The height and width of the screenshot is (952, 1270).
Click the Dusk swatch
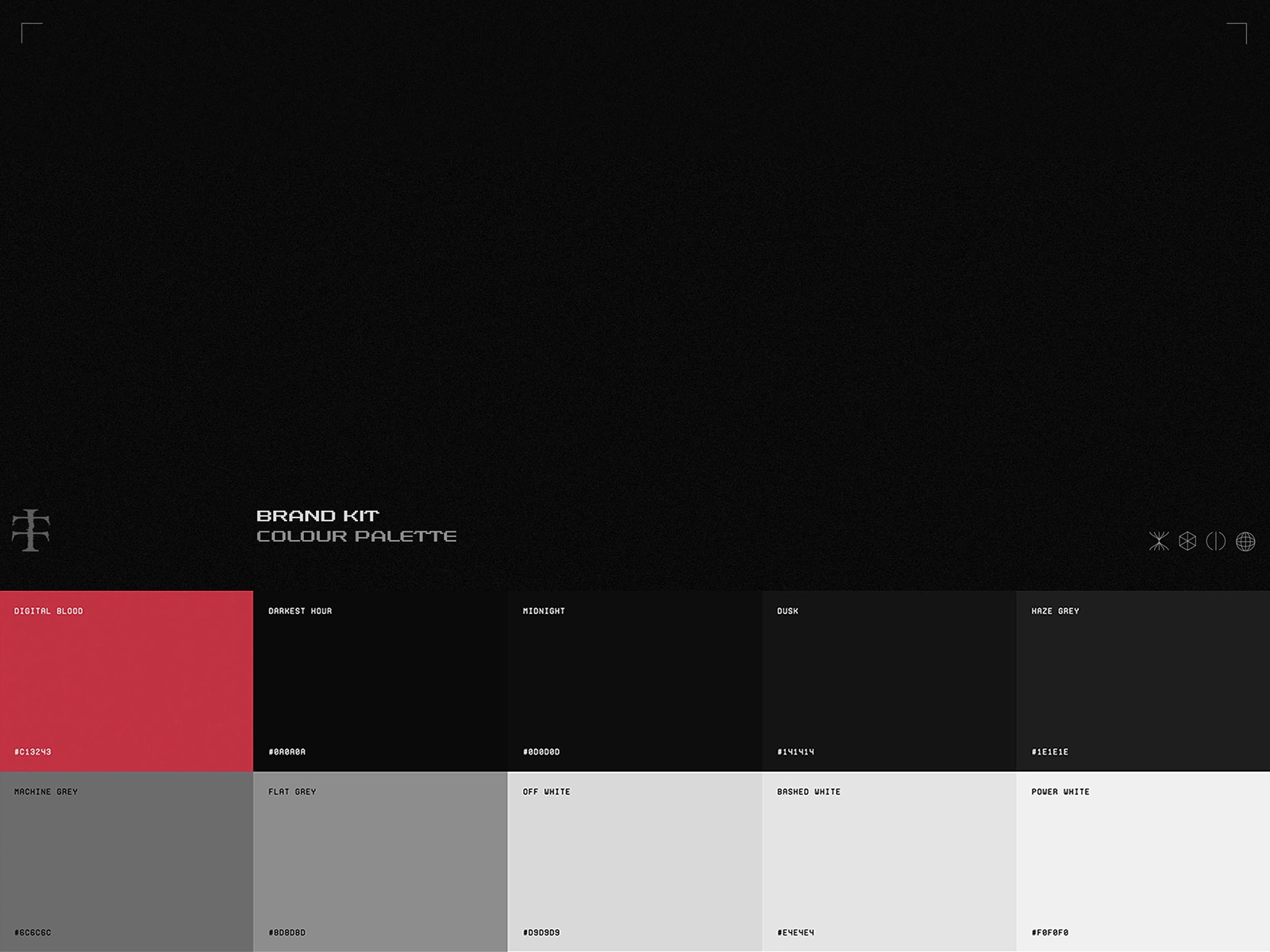889,678
